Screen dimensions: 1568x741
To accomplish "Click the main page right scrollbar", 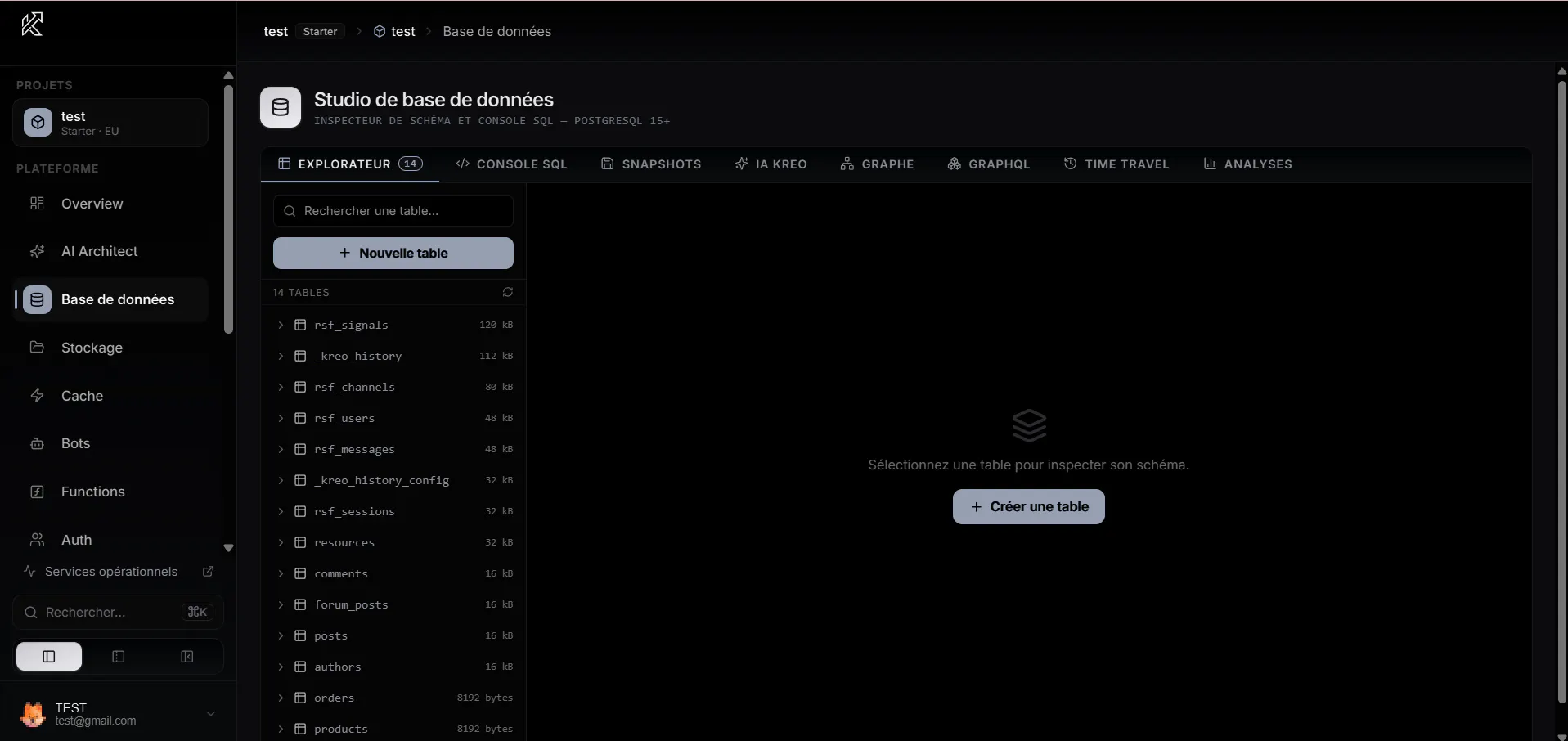I will 1561,393.
